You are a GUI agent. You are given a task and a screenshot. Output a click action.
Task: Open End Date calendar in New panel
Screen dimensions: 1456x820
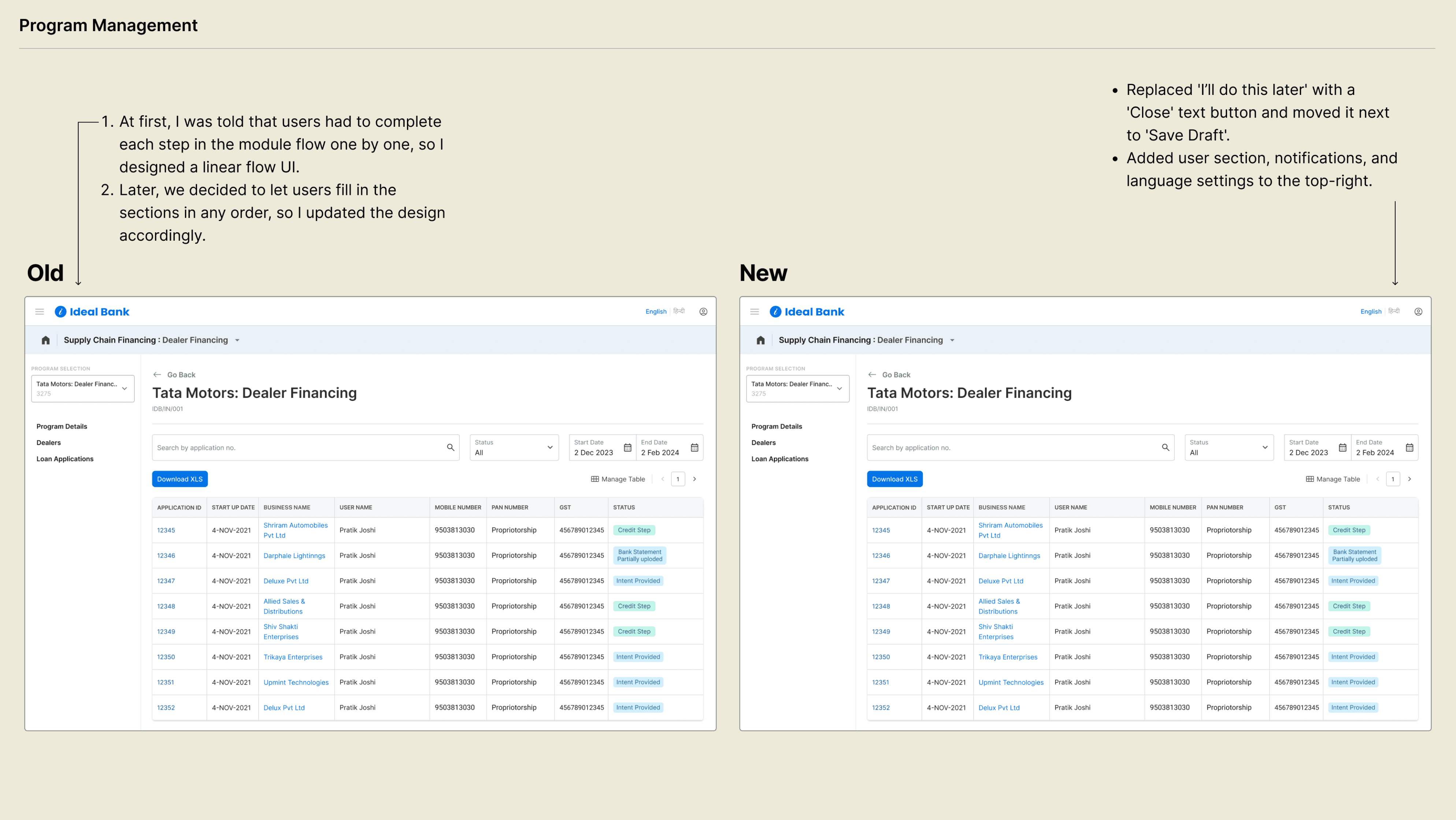pos(1409,447)
